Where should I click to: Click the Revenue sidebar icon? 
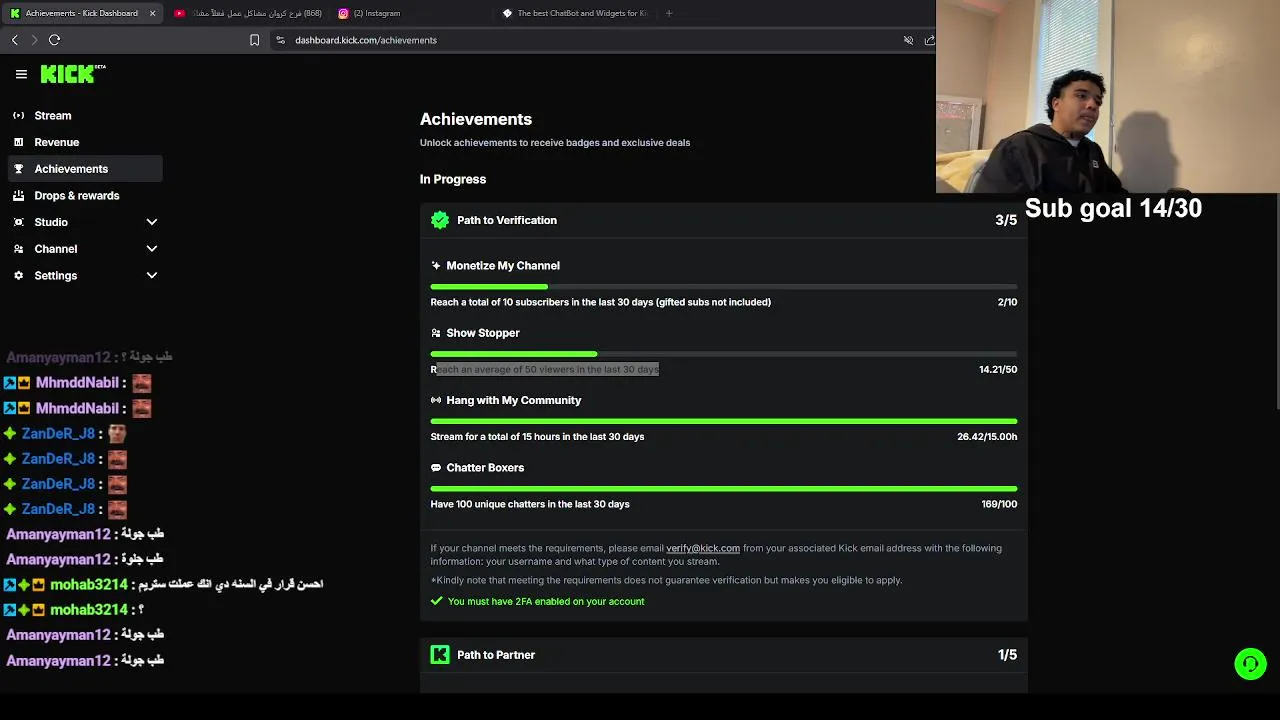point(18,142)
